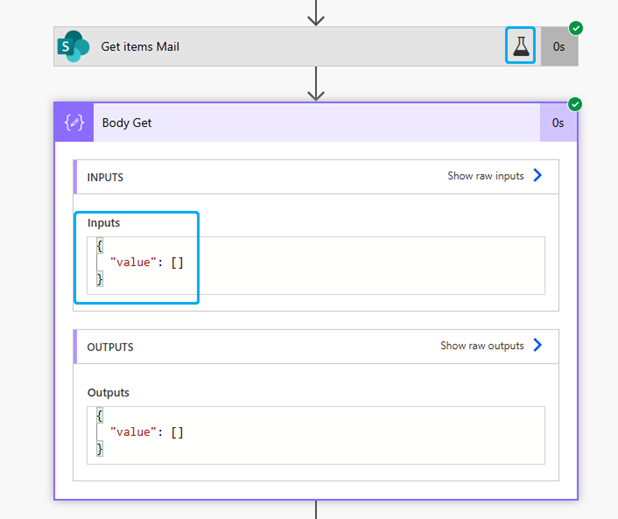
Task: Collapse the Body Get action header
Action: tap(300, 123)
